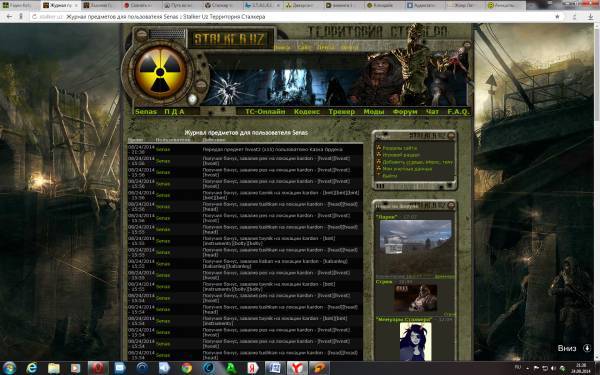Click the radiation symbol site emblem
The height and width of the screenshot is (375, 600).
pyautogui.click(x=160, y=72)
